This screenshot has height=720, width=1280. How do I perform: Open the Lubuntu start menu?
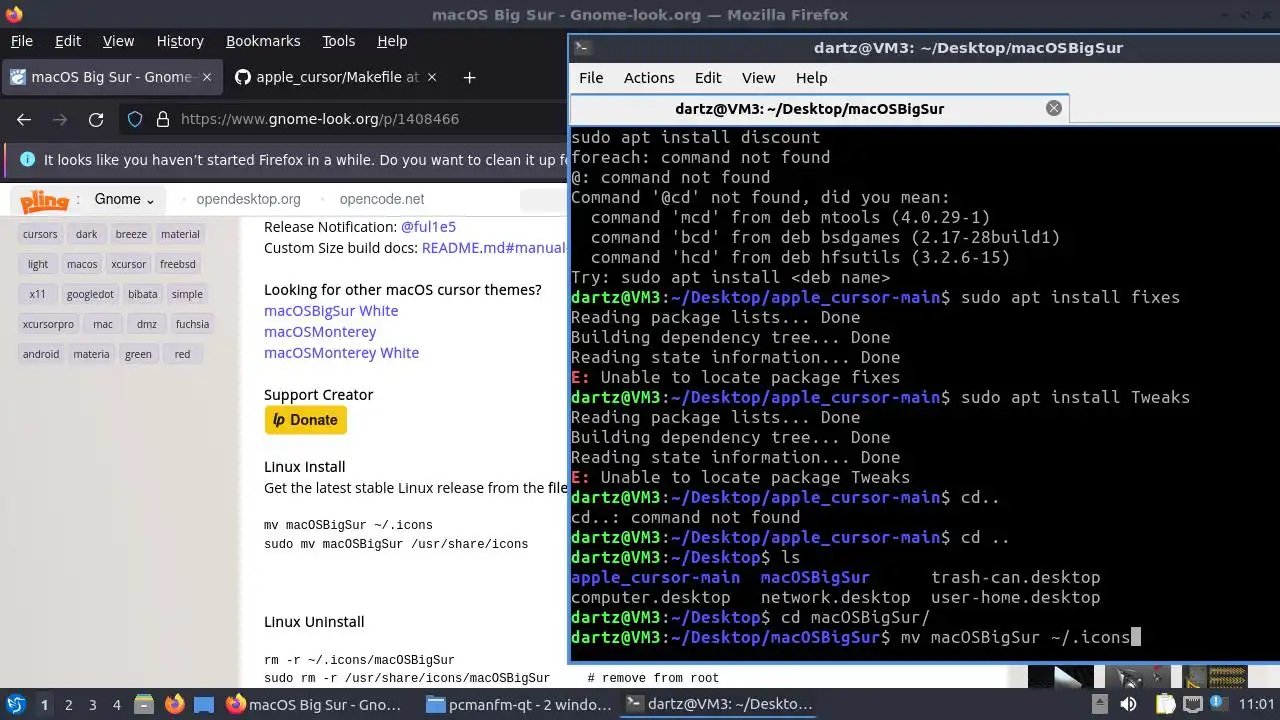point(16,704)
